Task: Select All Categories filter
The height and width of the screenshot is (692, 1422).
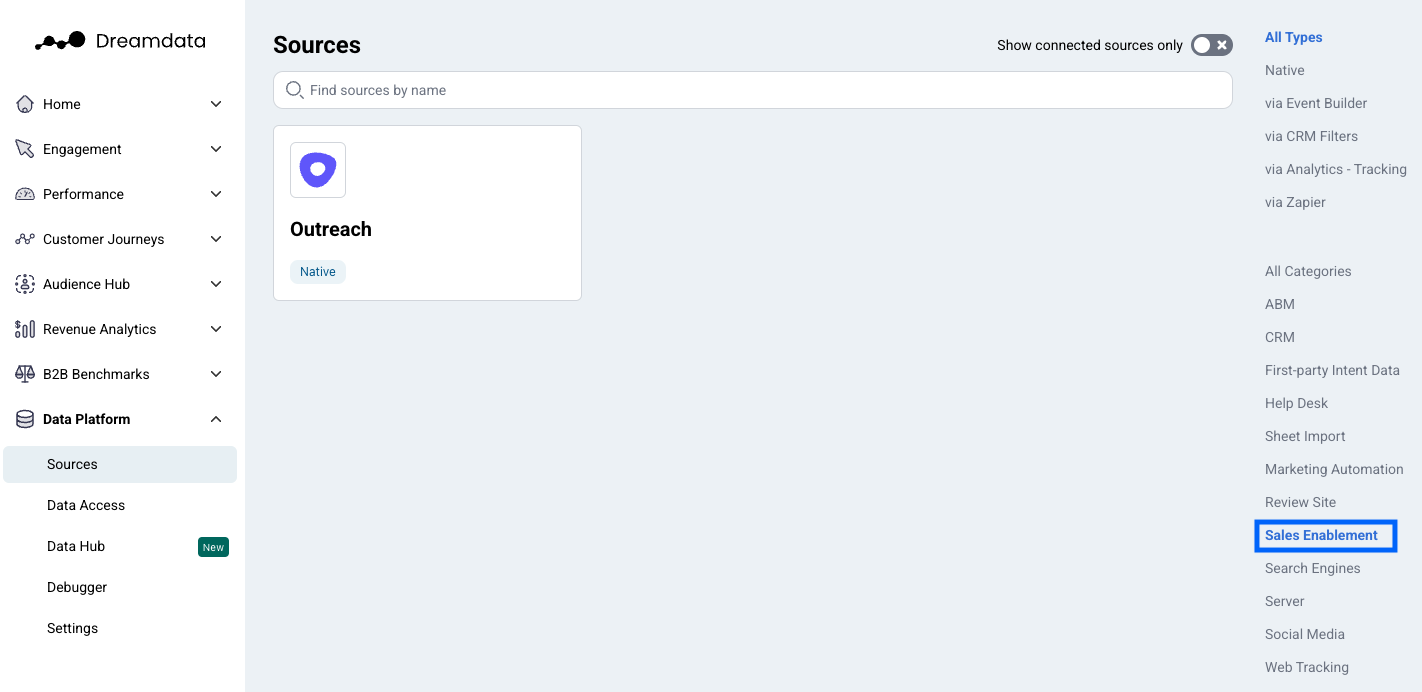Action: pyautogui.click(x=1308, y=271)
